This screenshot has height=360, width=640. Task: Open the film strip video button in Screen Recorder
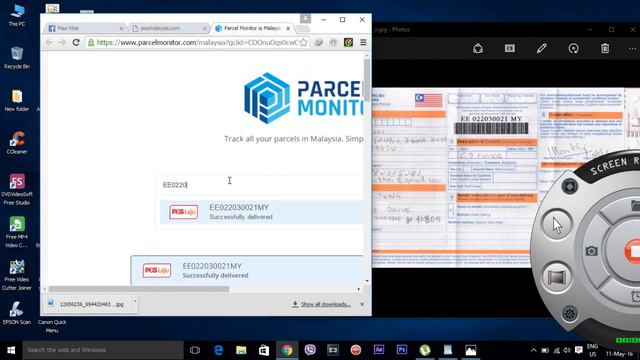click(556, 278)
